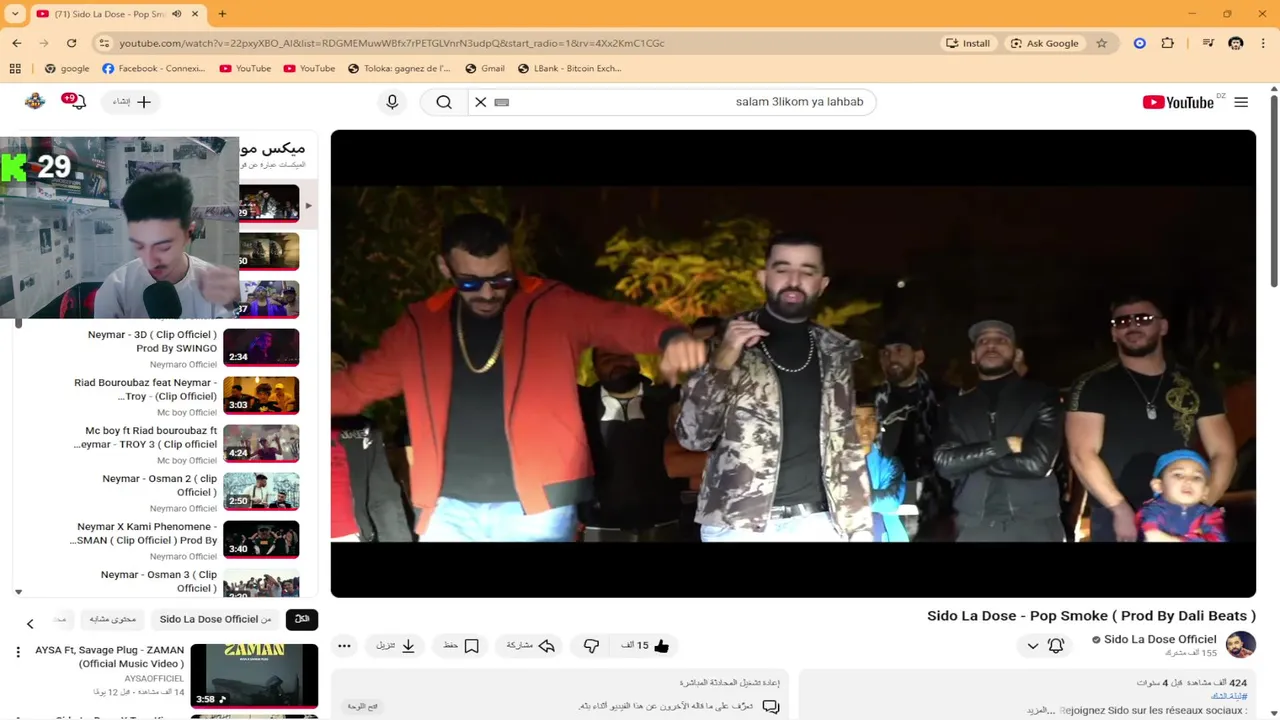Open the on-screen keyboard icon in search box
Screen dimensions: 1280x720
[502, 102]
